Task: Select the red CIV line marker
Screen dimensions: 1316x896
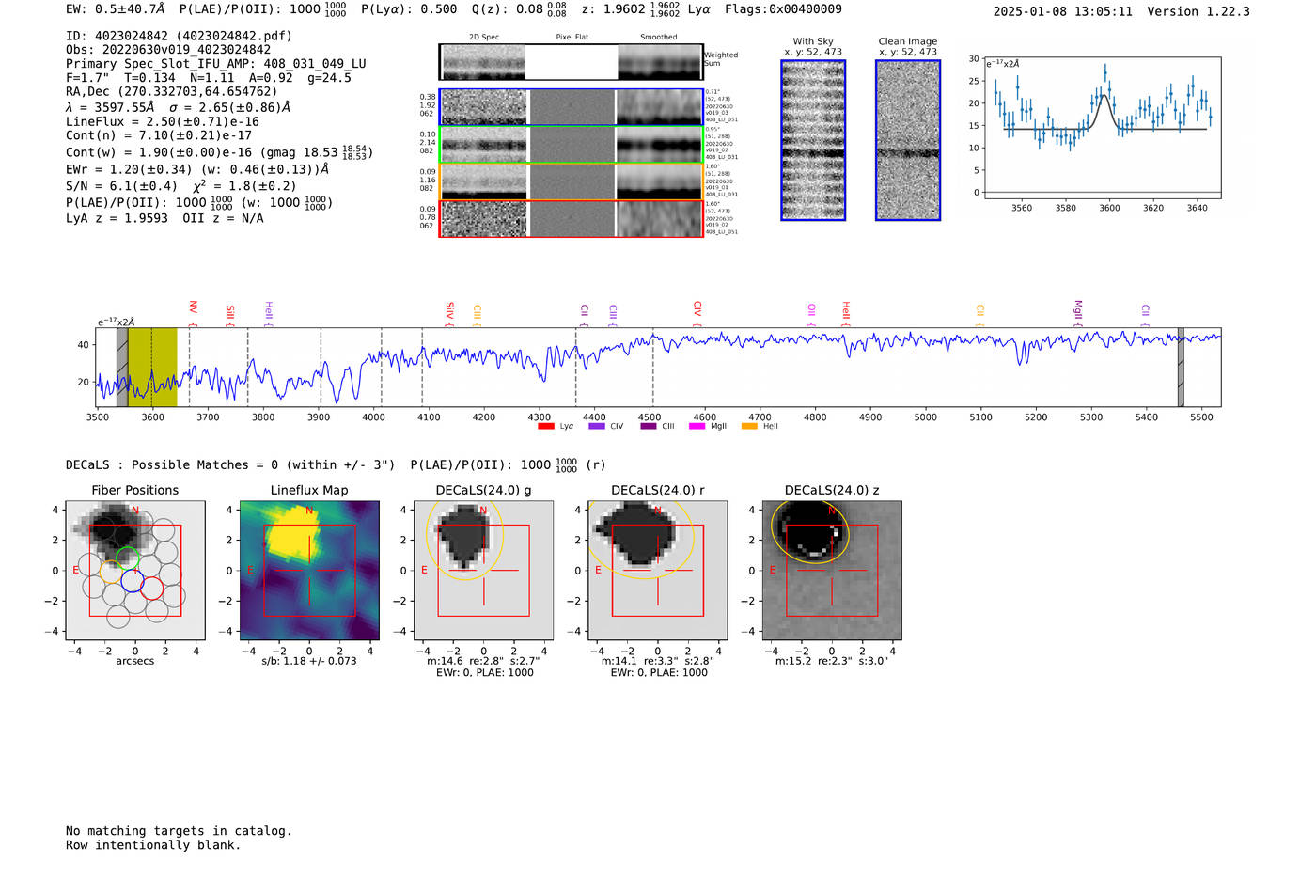Action: coord(697,309)
